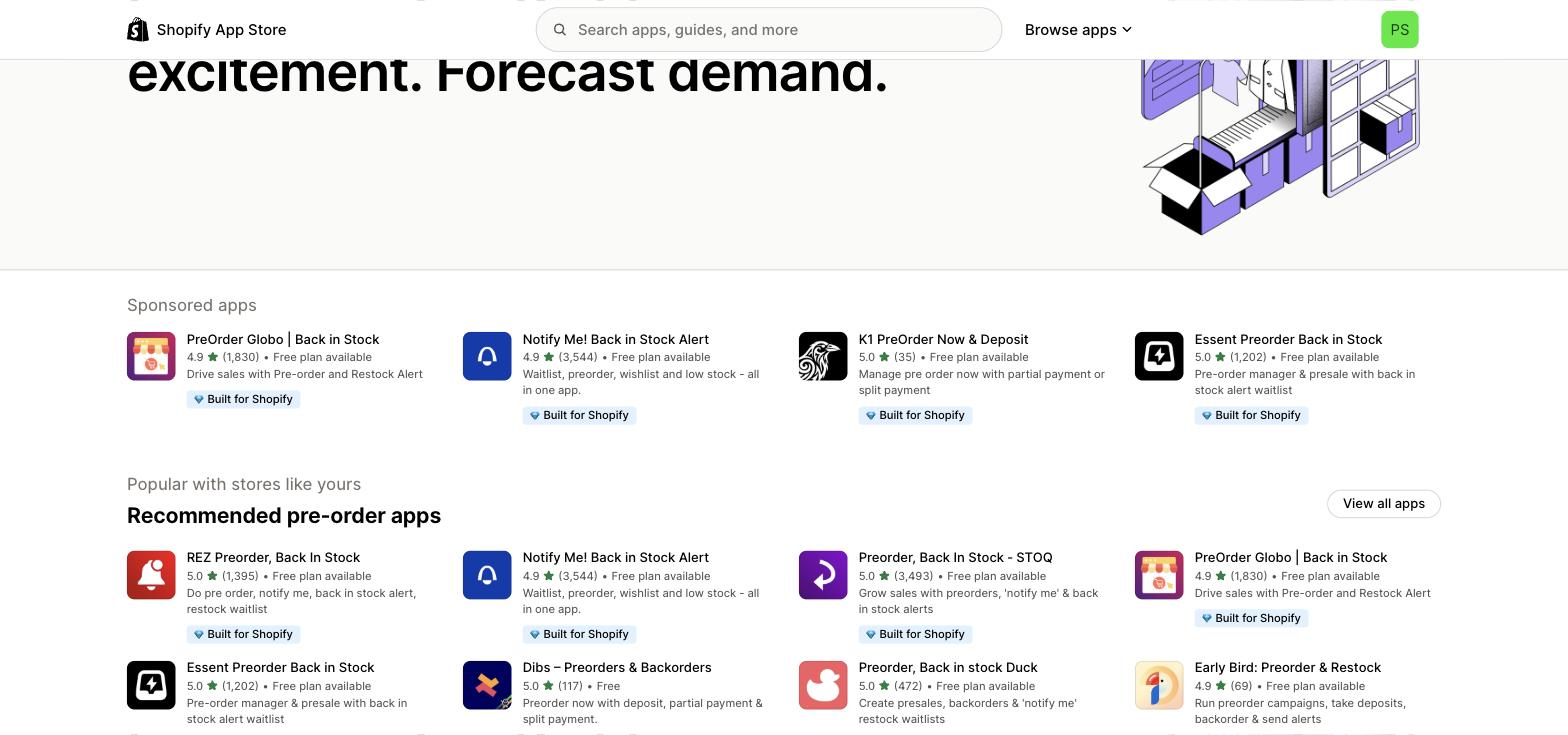Open Dibs Preorders app icon
This screenshot has width=1568, height=735.
[x=487, y=685]
